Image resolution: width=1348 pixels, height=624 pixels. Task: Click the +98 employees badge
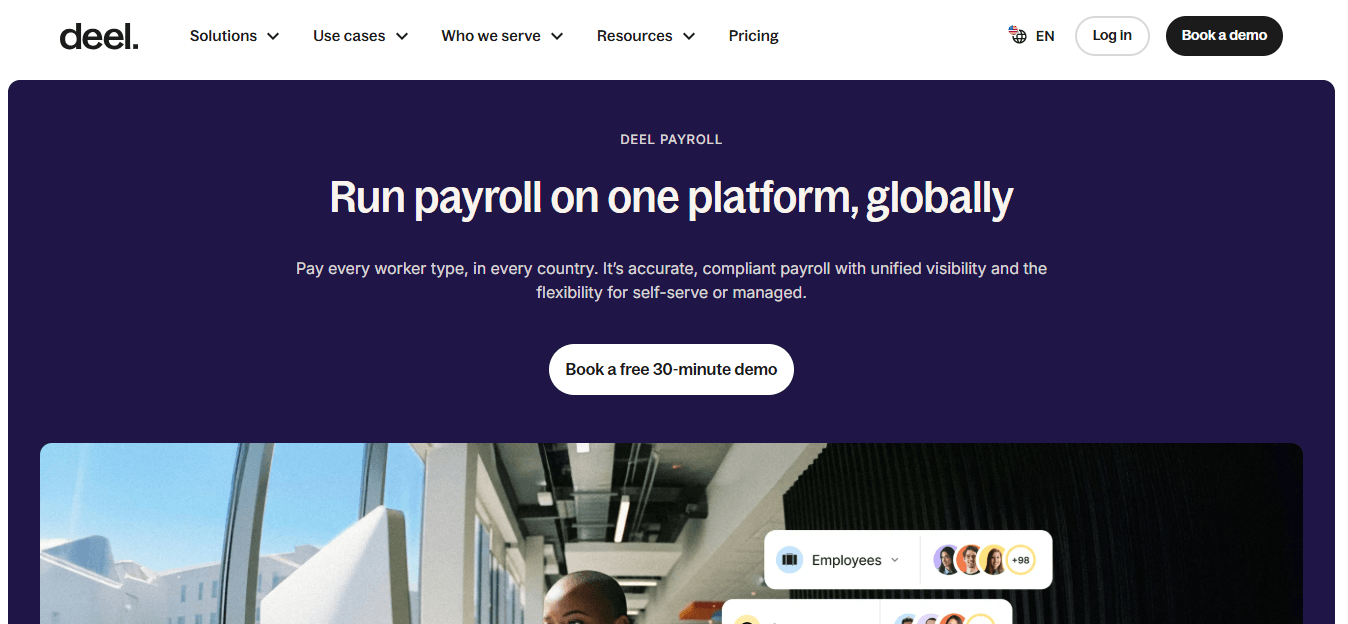point(1020,560)
